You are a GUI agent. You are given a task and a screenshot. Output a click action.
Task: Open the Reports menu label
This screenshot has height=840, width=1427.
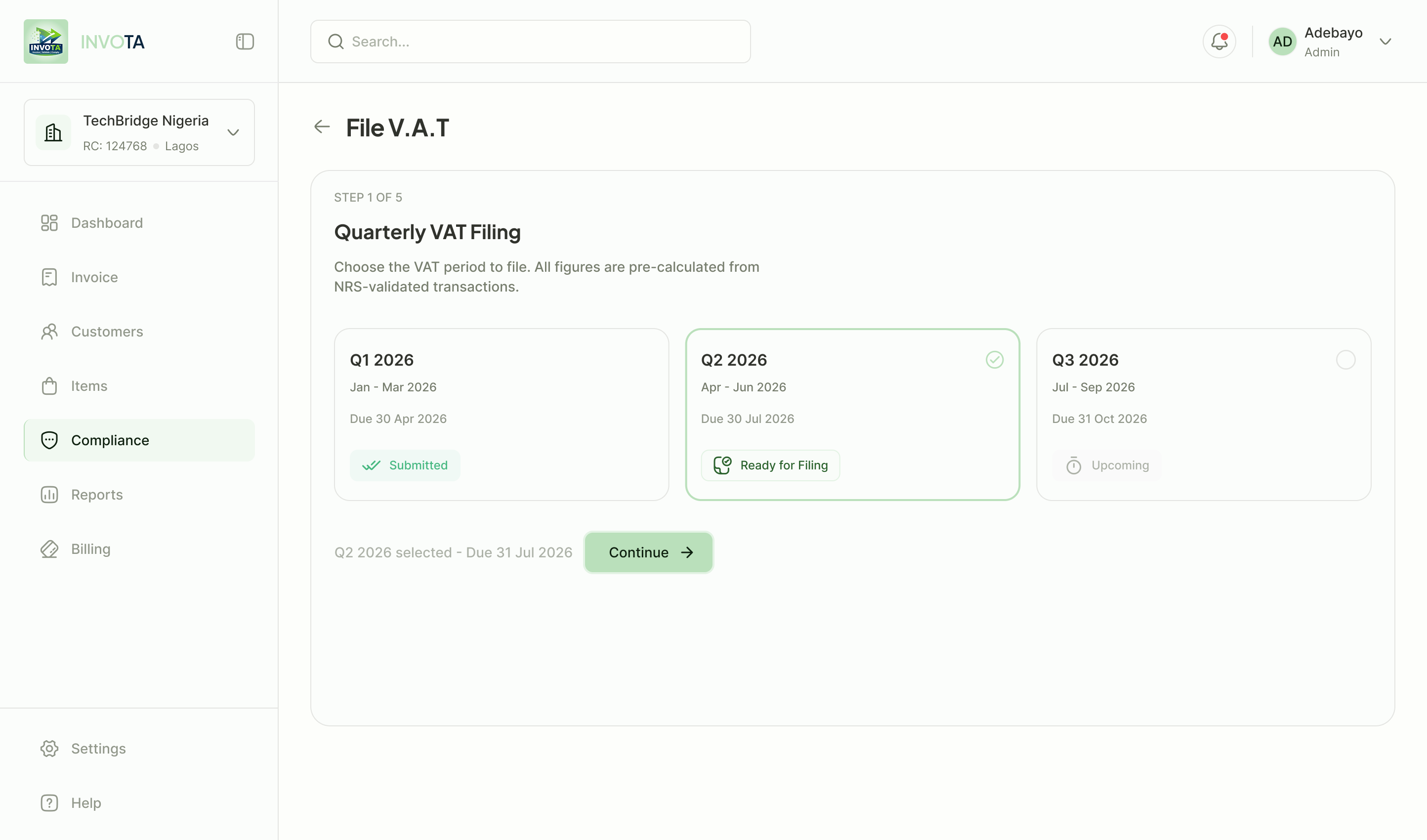click(x=97, y=495)
